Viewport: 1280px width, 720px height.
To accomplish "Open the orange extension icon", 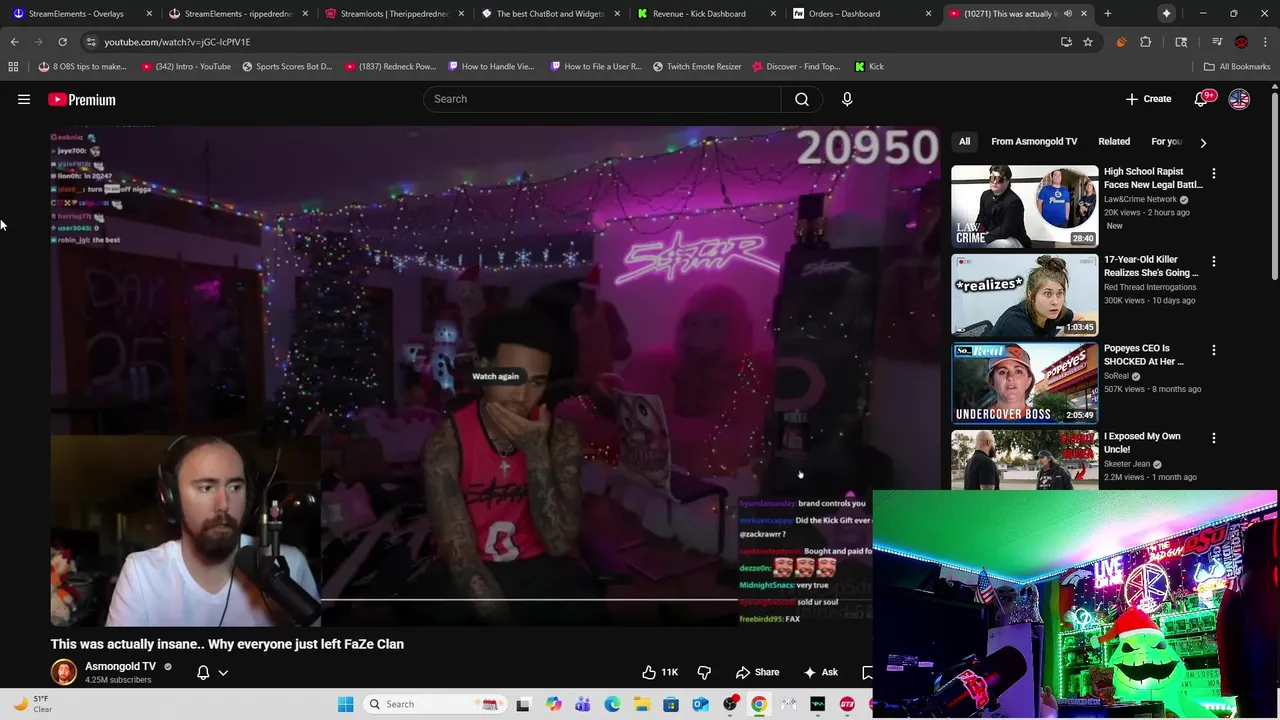I will pyautogui.click(x=1121, y=42).
